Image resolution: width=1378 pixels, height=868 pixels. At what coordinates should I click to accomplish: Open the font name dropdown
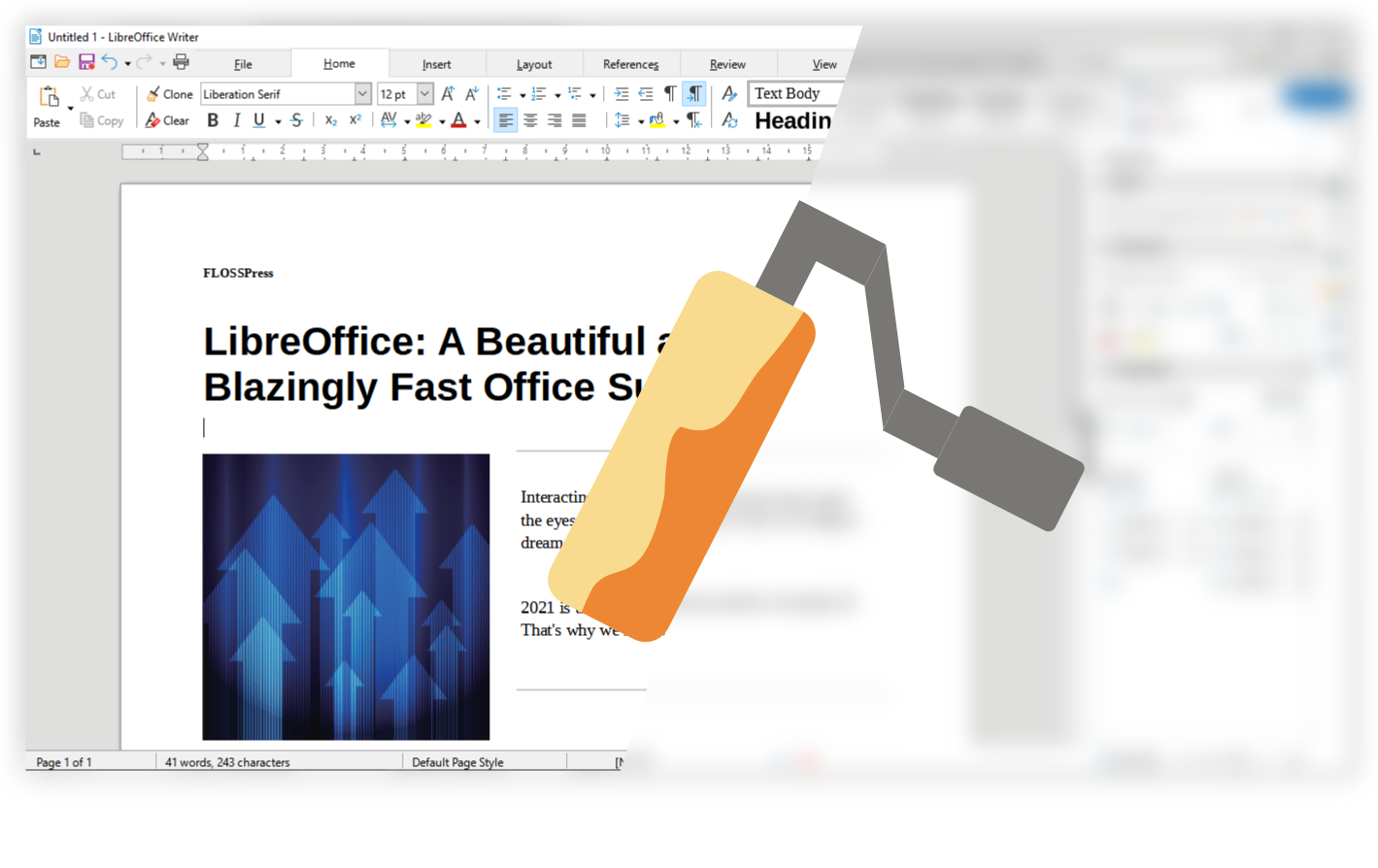point(363,93)
